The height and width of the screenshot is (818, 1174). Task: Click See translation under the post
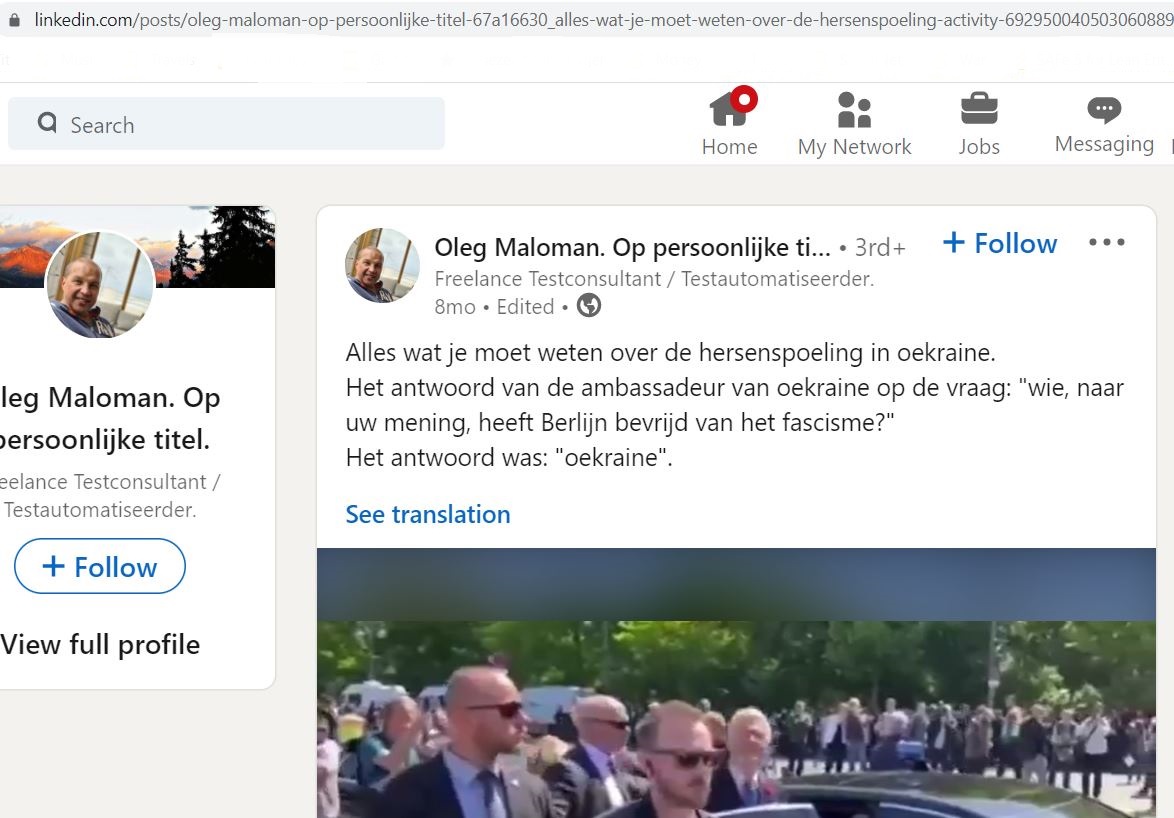428,514
